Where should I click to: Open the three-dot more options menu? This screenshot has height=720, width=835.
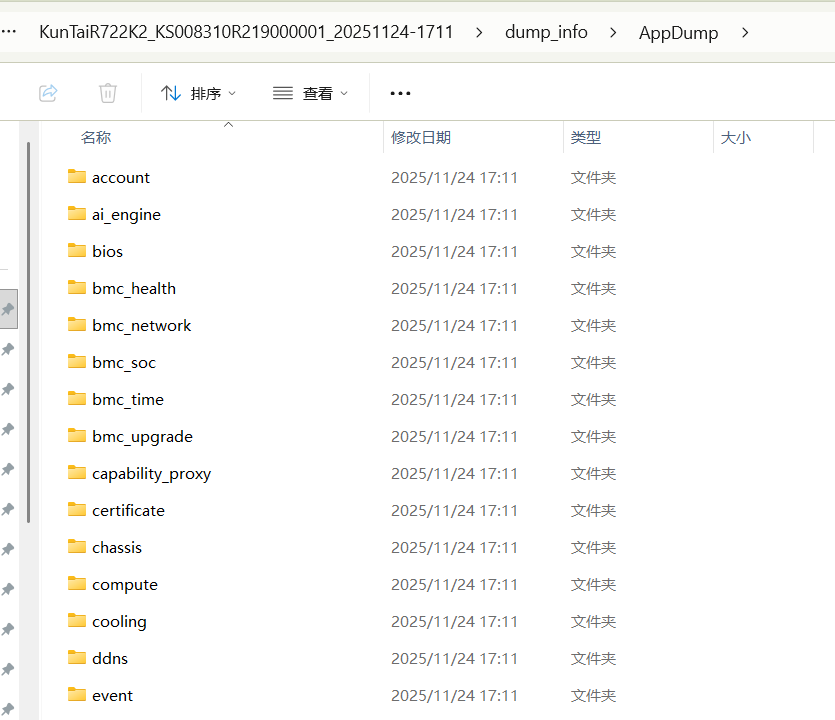point(400,93)
